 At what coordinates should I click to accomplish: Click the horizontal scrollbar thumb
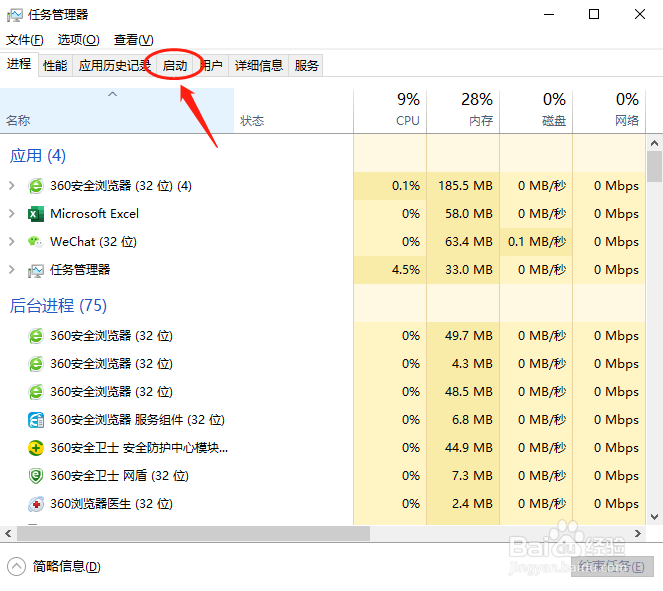coord(193,534)
